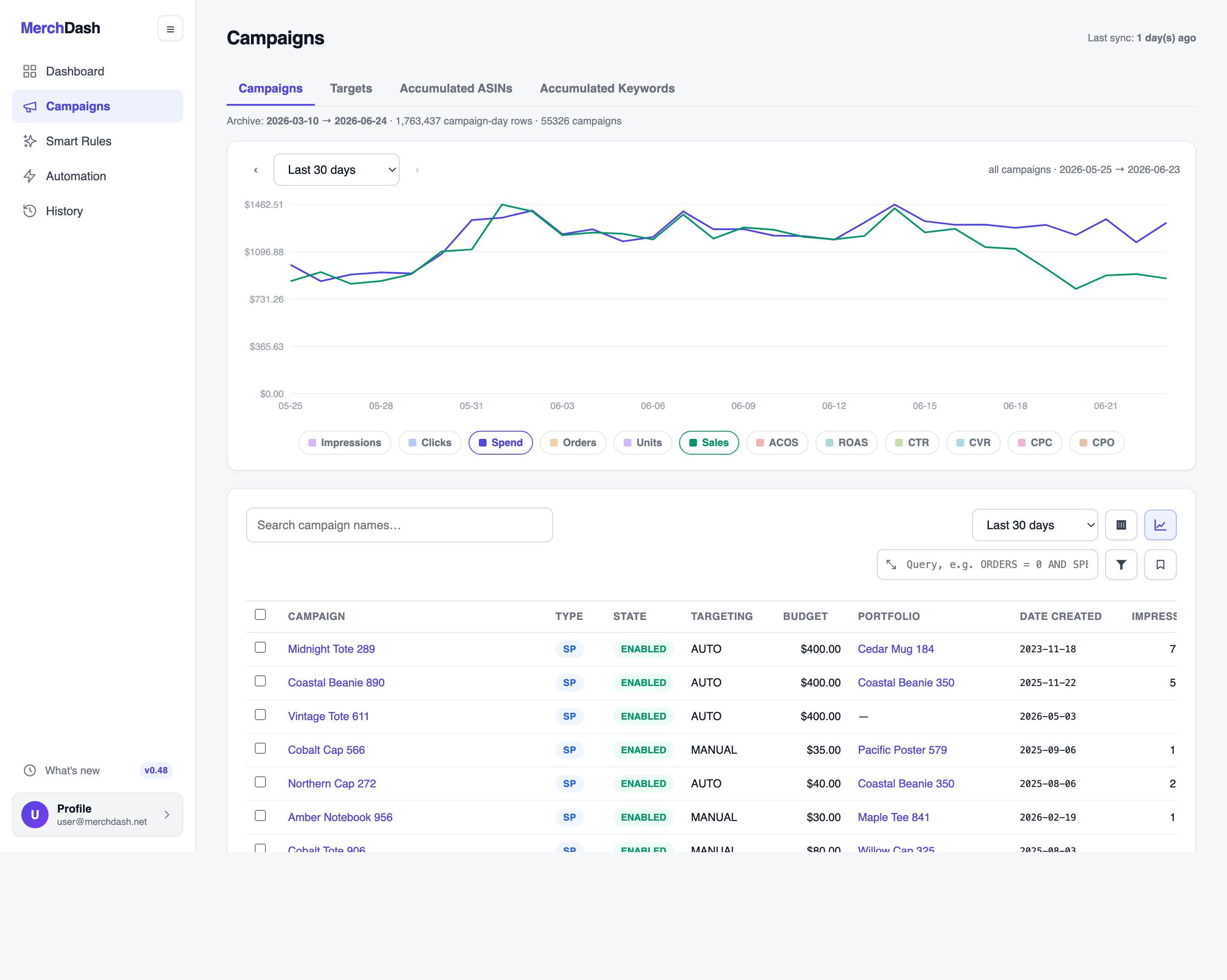Click the Automation lightning bolt icon

click(x=29, y=176)
